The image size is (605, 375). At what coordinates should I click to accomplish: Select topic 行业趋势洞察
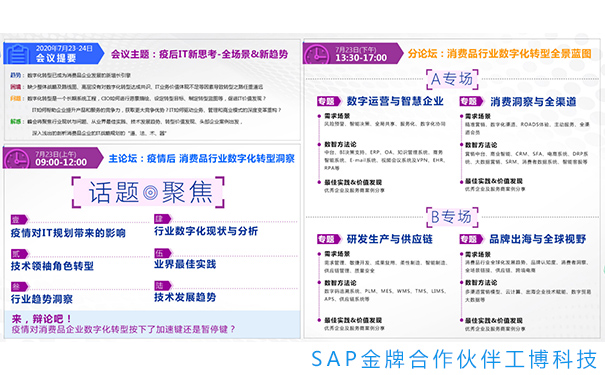[42, 299]
